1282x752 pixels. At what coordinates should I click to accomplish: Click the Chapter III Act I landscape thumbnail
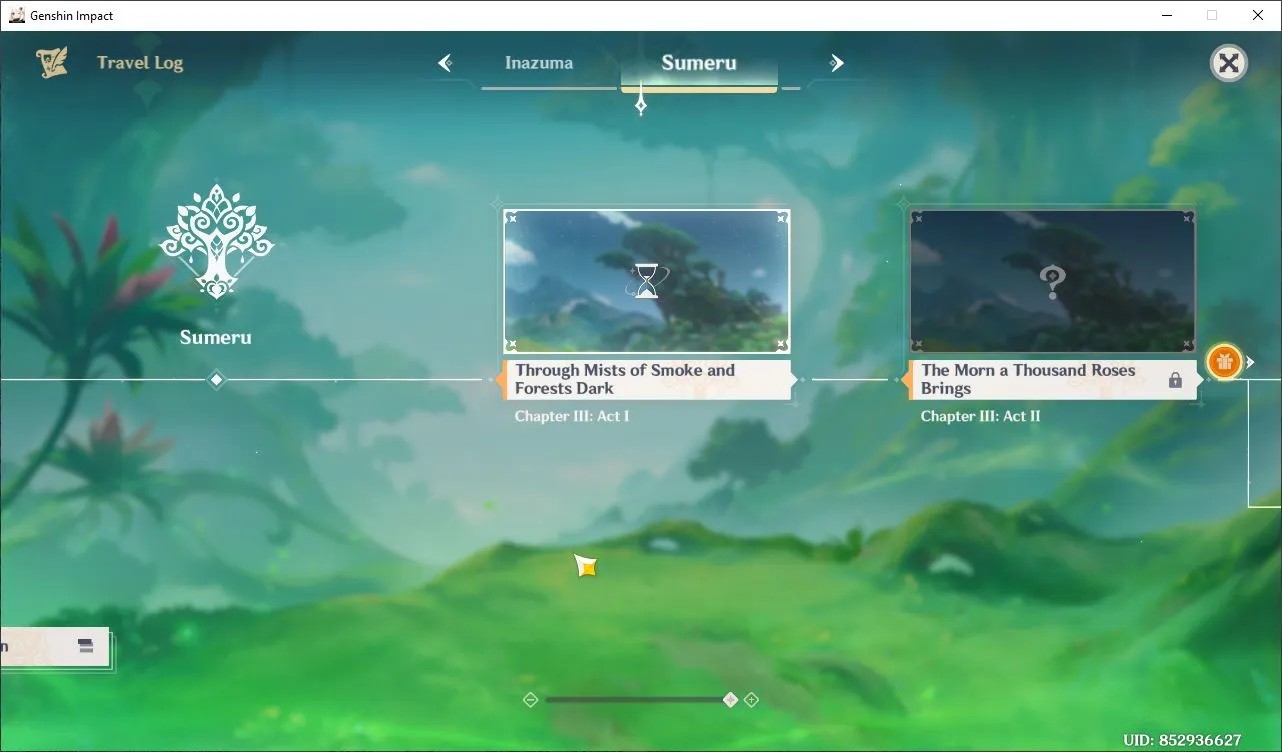(x=647, y=281)
